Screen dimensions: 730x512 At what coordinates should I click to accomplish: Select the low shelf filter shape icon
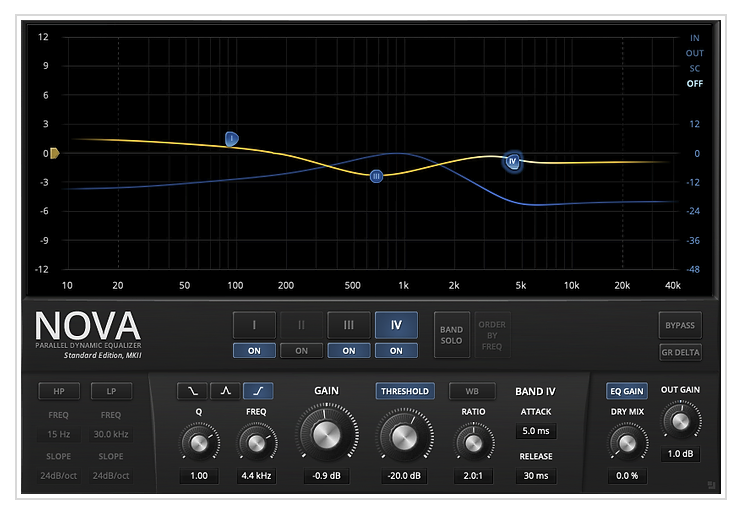point(192,391)
